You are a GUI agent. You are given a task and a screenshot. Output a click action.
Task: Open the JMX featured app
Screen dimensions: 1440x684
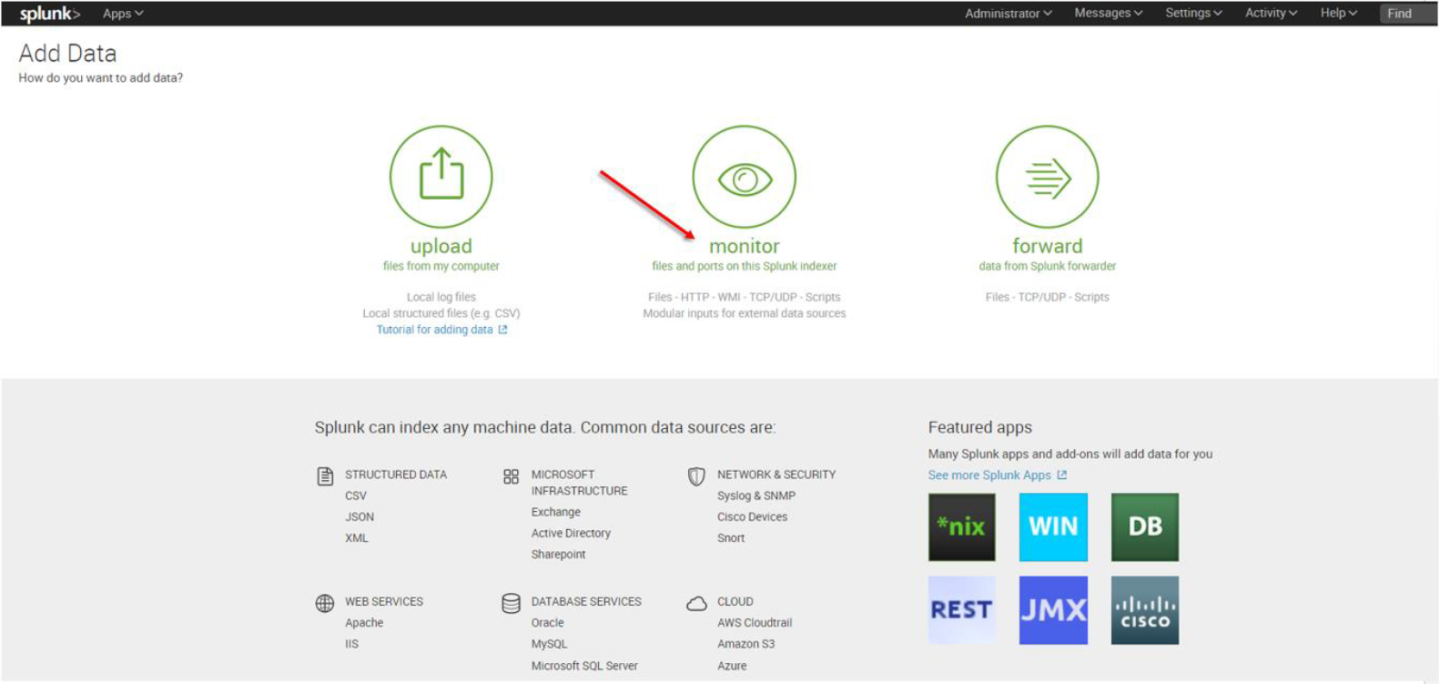point(1053,609)
